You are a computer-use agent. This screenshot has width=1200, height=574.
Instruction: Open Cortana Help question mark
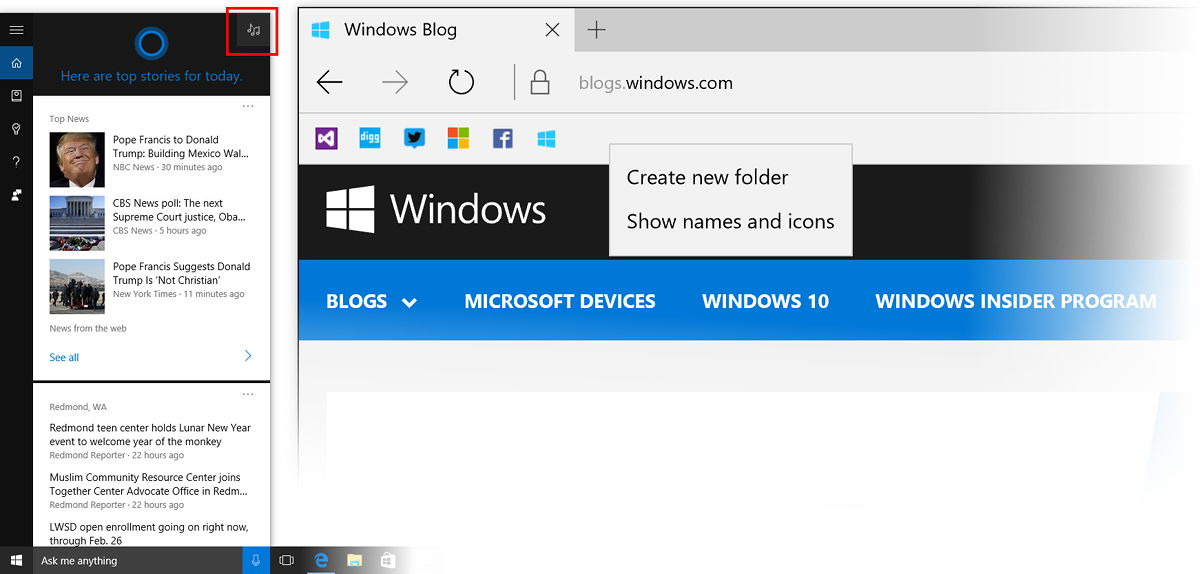click(x=16, y=161)
